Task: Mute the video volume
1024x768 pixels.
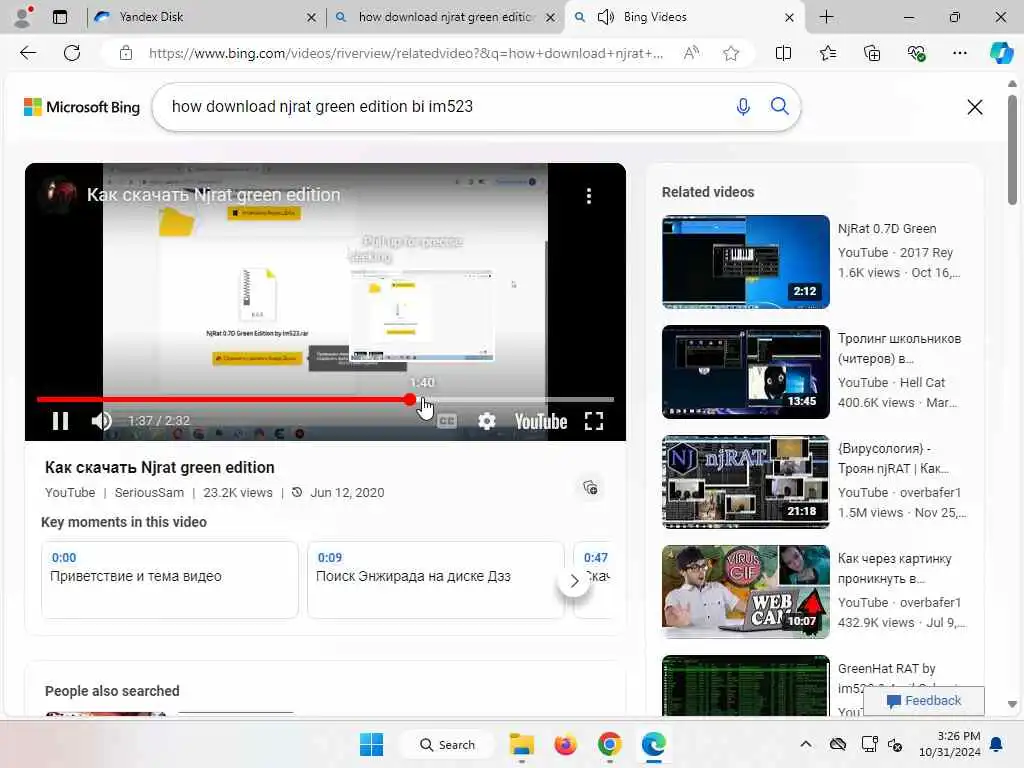Action: (x=101, y=421)
